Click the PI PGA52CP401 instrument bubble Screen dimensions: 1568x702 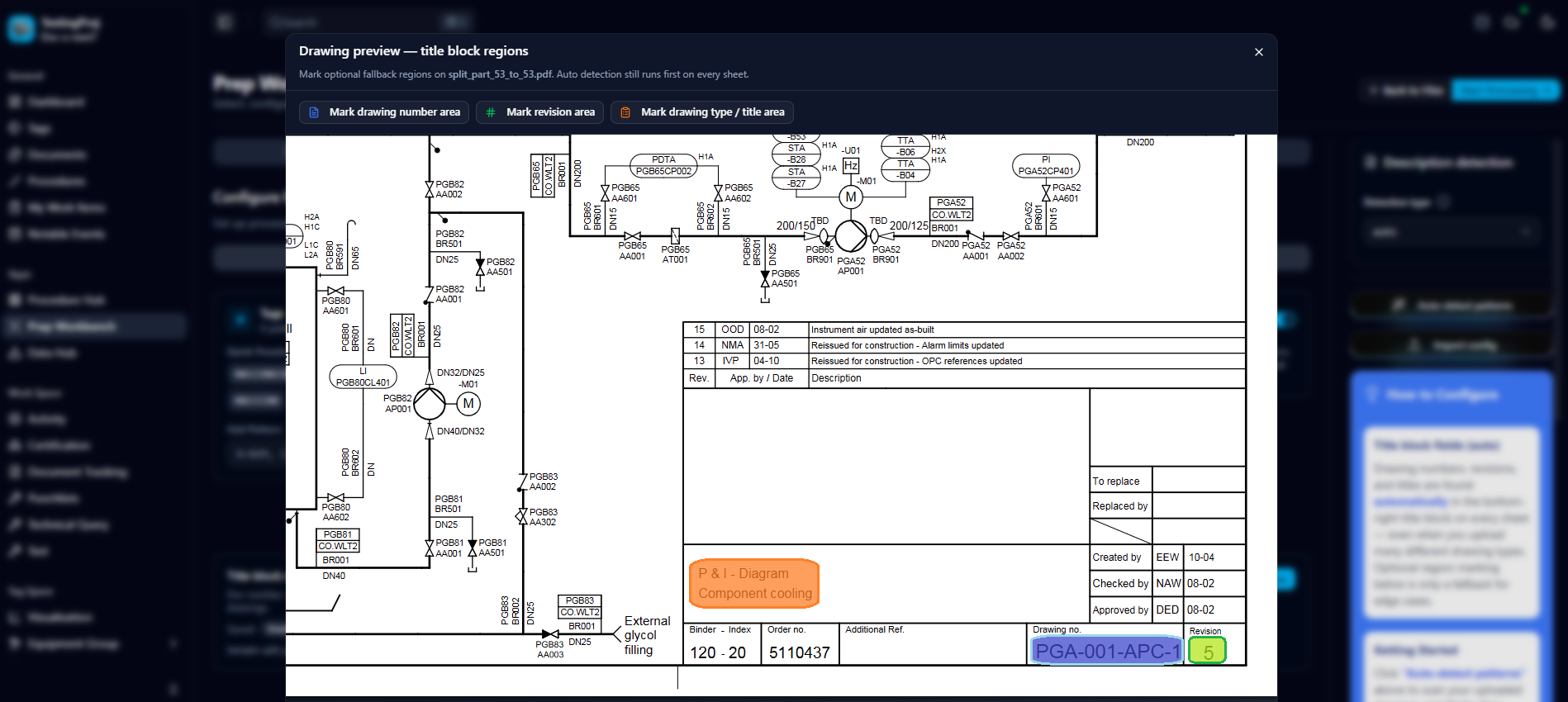click(x=1046, y=165)
